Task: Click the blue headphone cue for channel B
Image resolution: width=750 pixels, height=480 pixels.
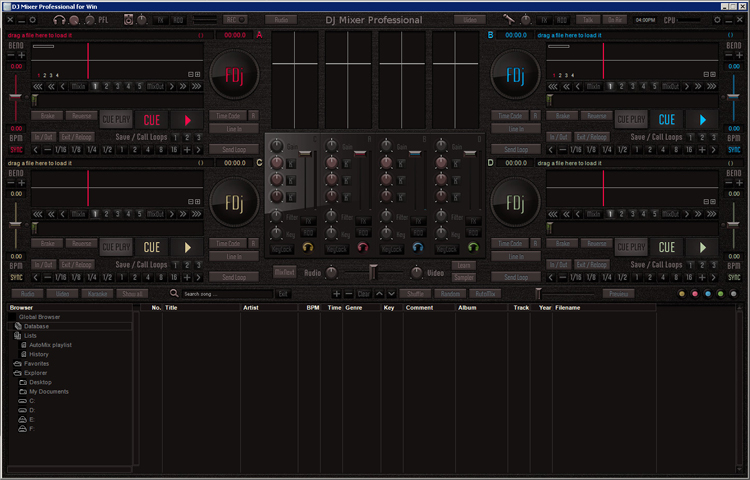Action: pyautogui.click(x=418, y=247)
